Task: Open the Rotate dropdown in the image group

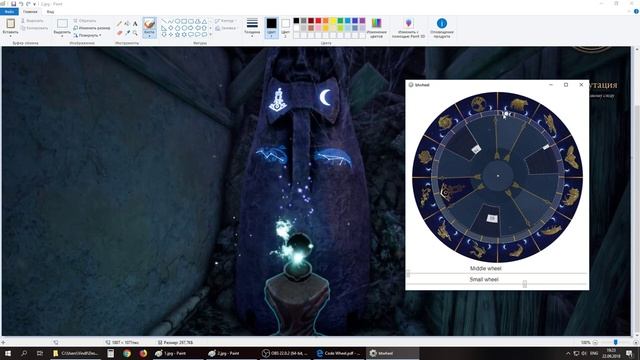Action: [x=87, y=36]
